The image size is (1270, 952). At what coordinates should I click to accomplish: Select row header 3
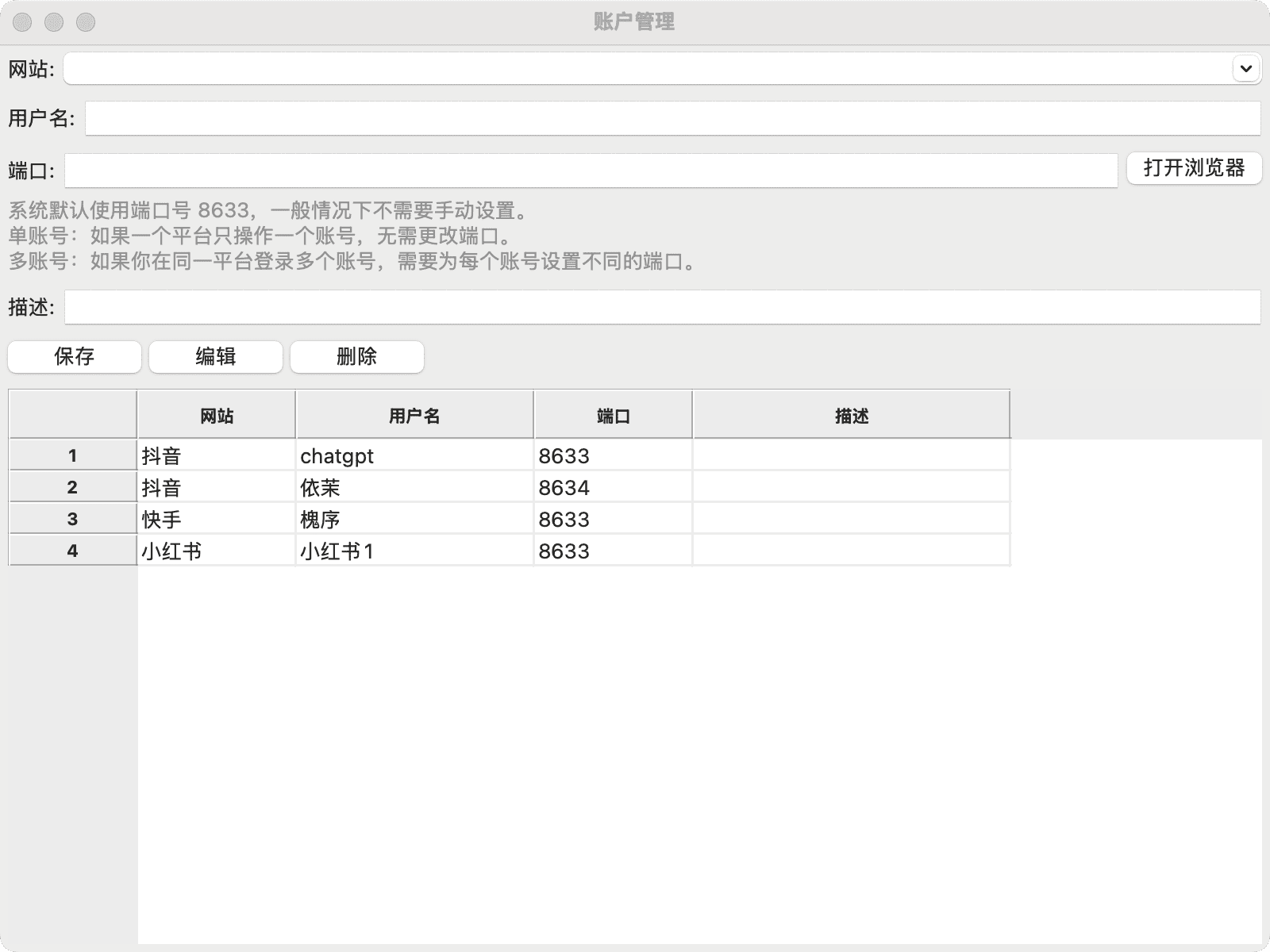point(72,519)
